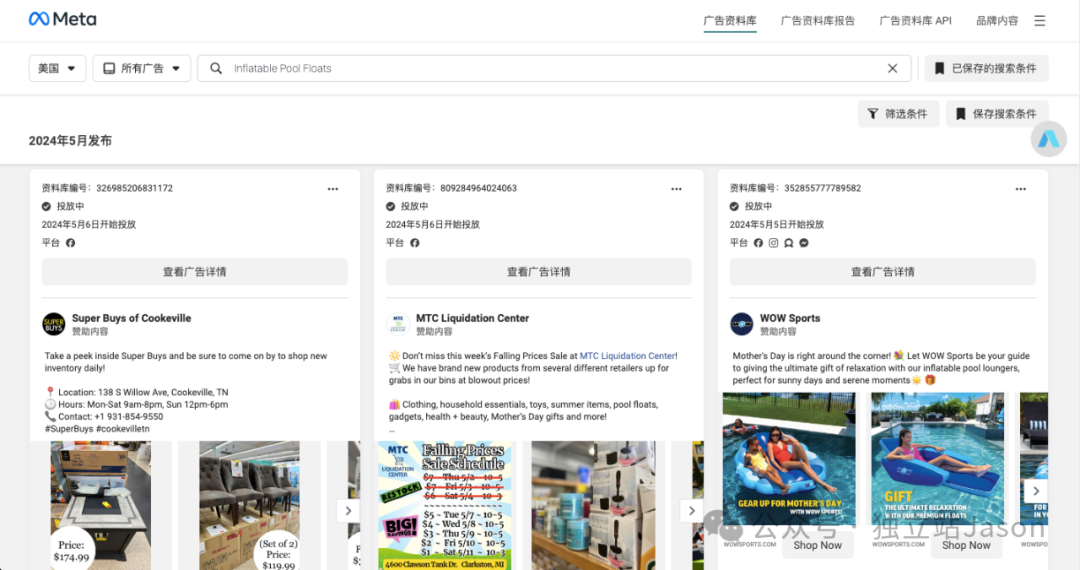The height and width of the screenshot is (570, 1080).
Task: Click Shop Now under GIFT float image
Action: coord(966,545)
